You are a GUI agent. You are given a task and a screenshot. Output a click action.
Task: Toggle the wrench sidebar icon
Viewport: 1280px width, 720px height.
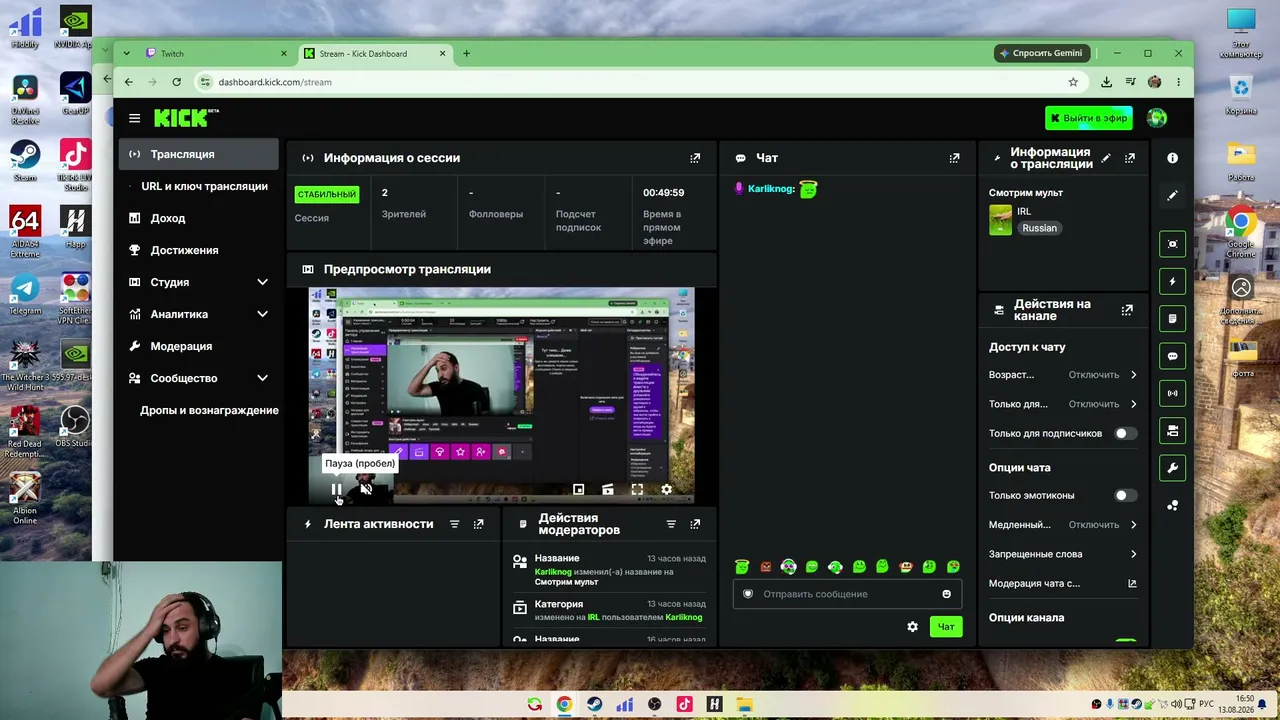(1172, 468)
